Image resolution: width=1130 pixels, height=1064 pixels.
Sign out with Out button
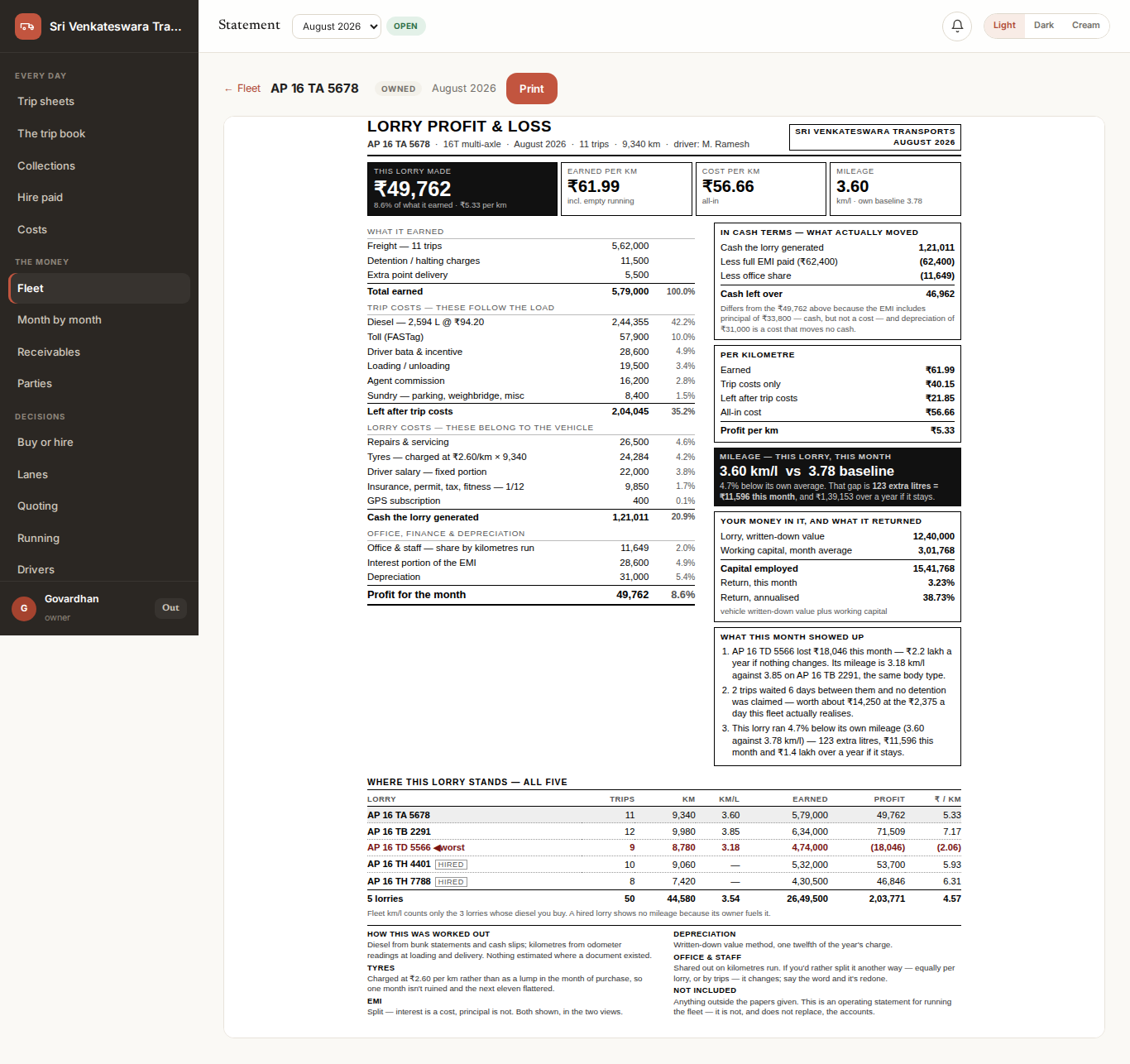pyautogui.click(x=170, y=608)
